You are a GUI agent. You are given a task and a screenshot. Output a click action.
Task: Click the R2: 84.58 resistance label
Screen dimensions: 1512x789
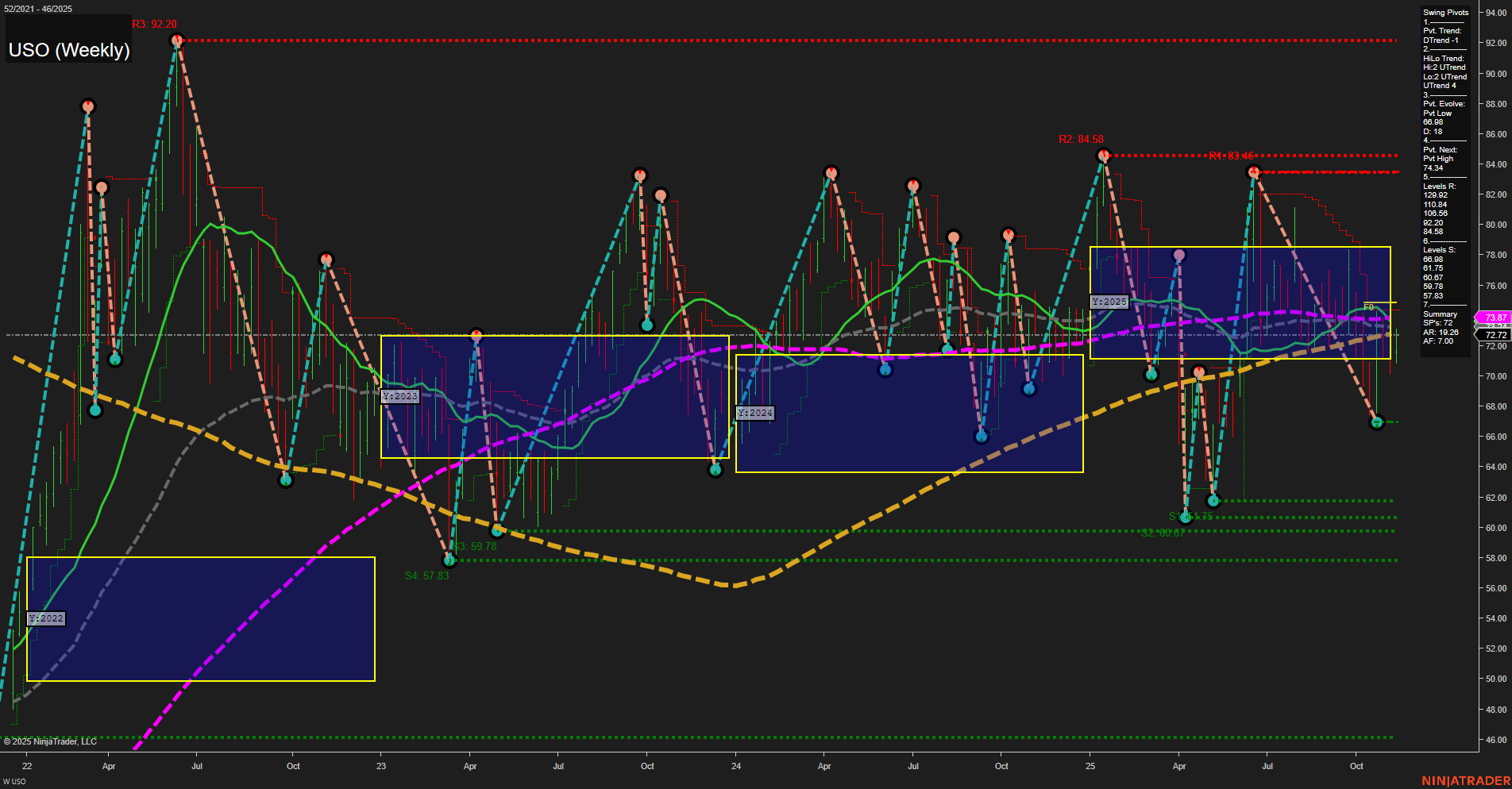(1080, 138)
